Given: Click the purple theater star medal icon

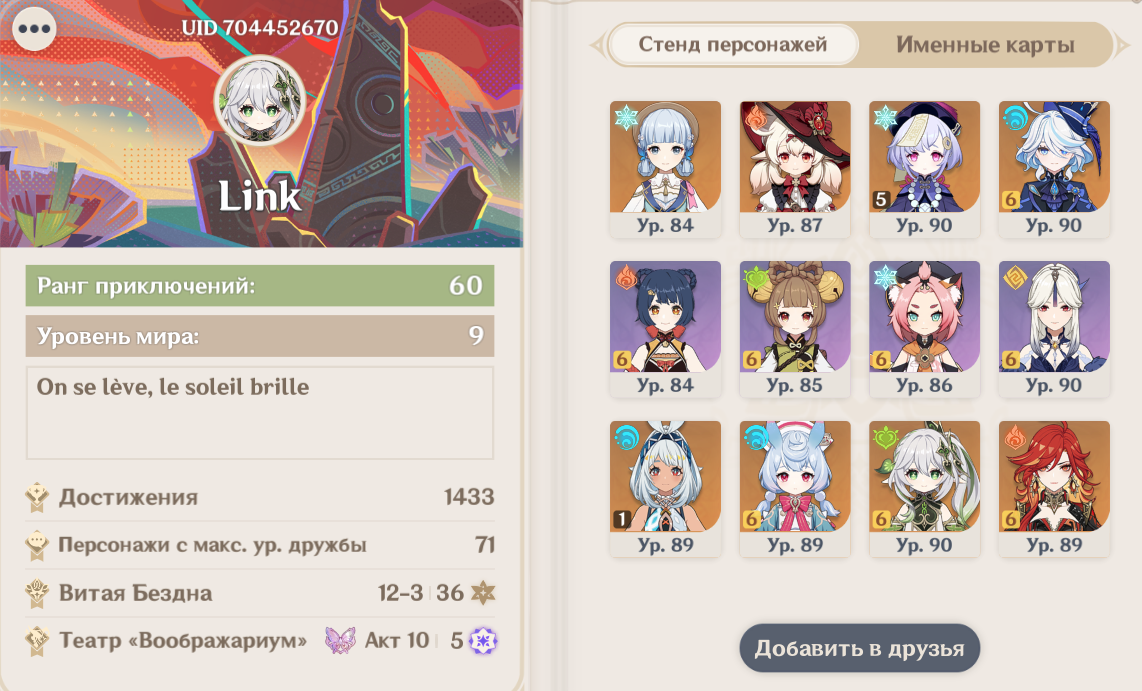Looking at the screenshot, I should tap(482, 641).
